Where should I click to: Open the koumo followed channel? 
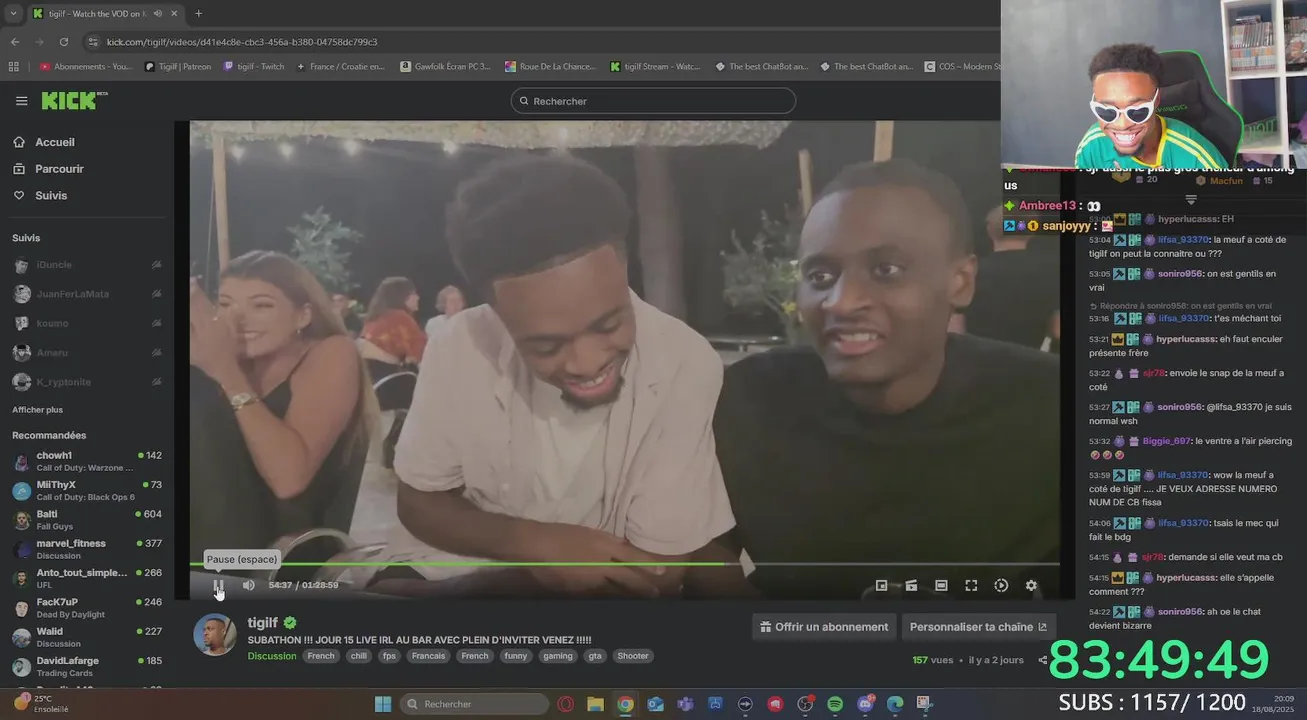click(87, 323)
